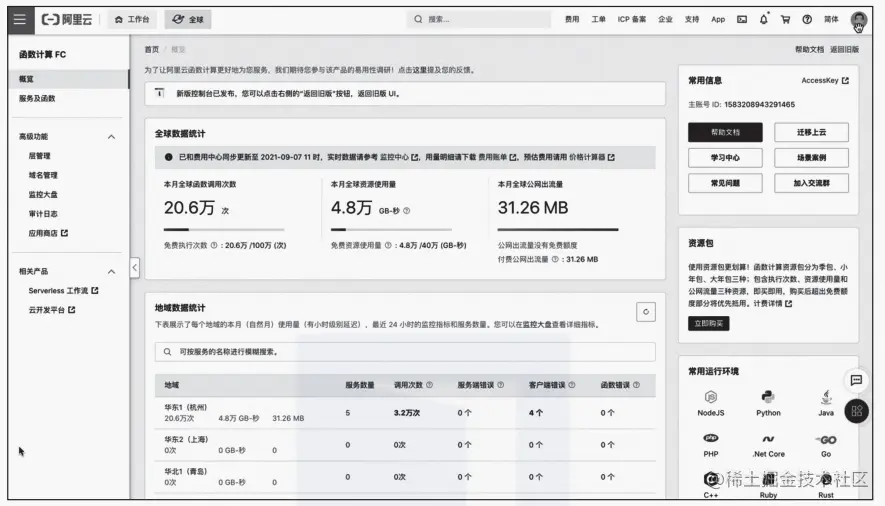Collapse the 高级功能 section
885x506 pixels.
click(x=111, y=137)
